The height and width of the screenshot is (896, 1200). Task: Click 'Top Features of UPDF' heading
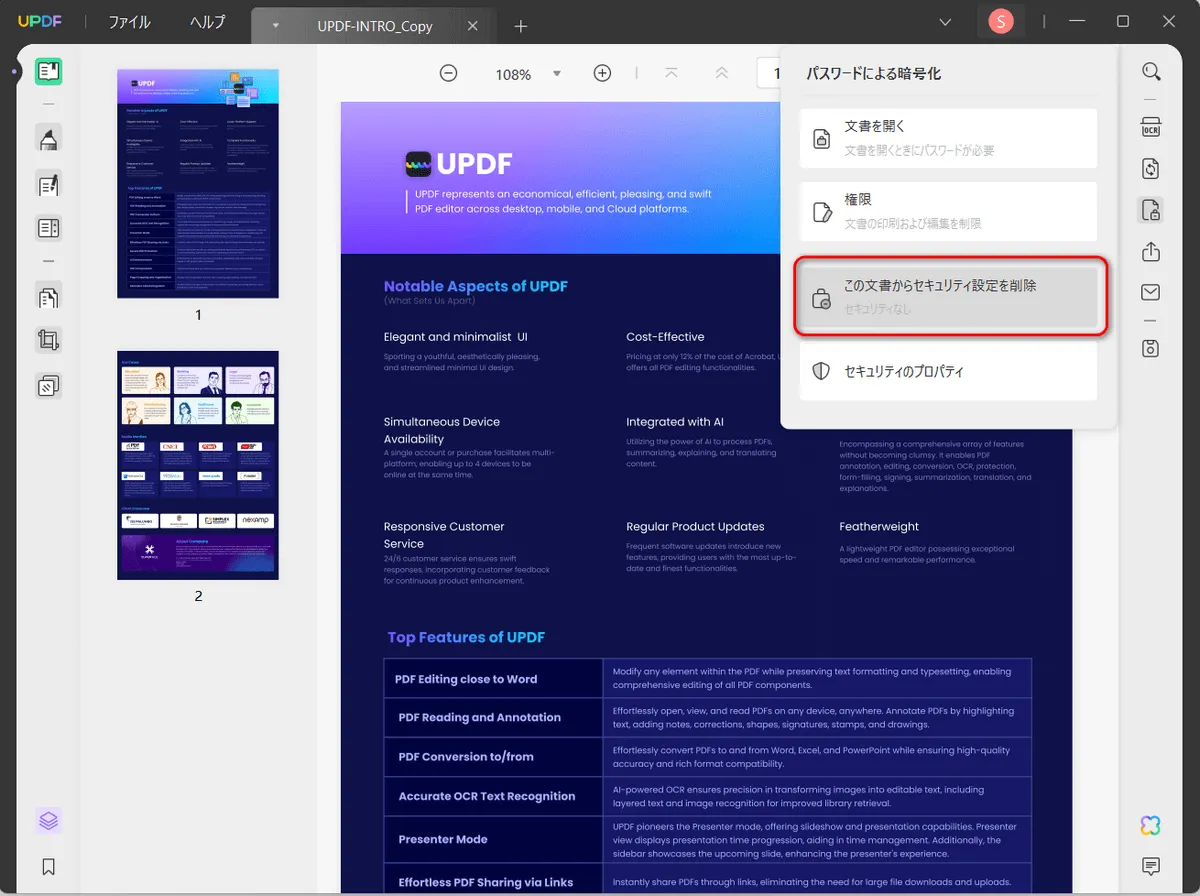click(x=466, y=637)
